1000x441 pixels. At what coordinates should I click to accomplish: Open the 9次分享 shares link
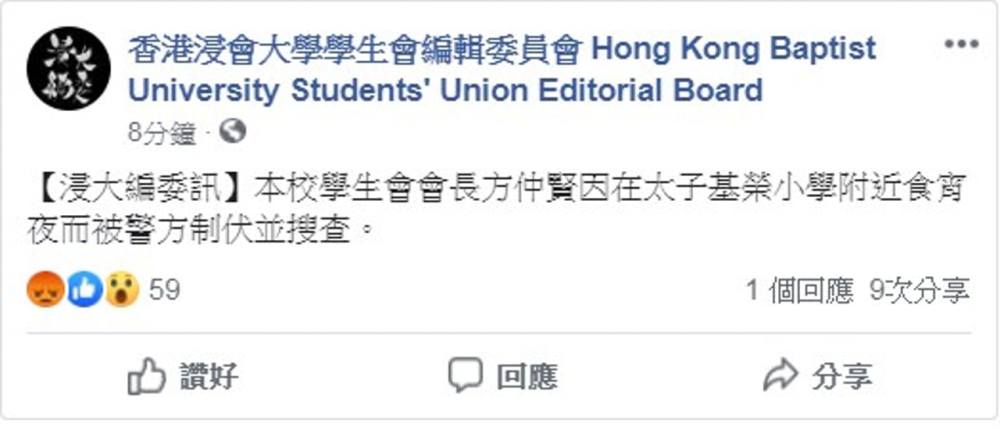(x=920, y=292)
